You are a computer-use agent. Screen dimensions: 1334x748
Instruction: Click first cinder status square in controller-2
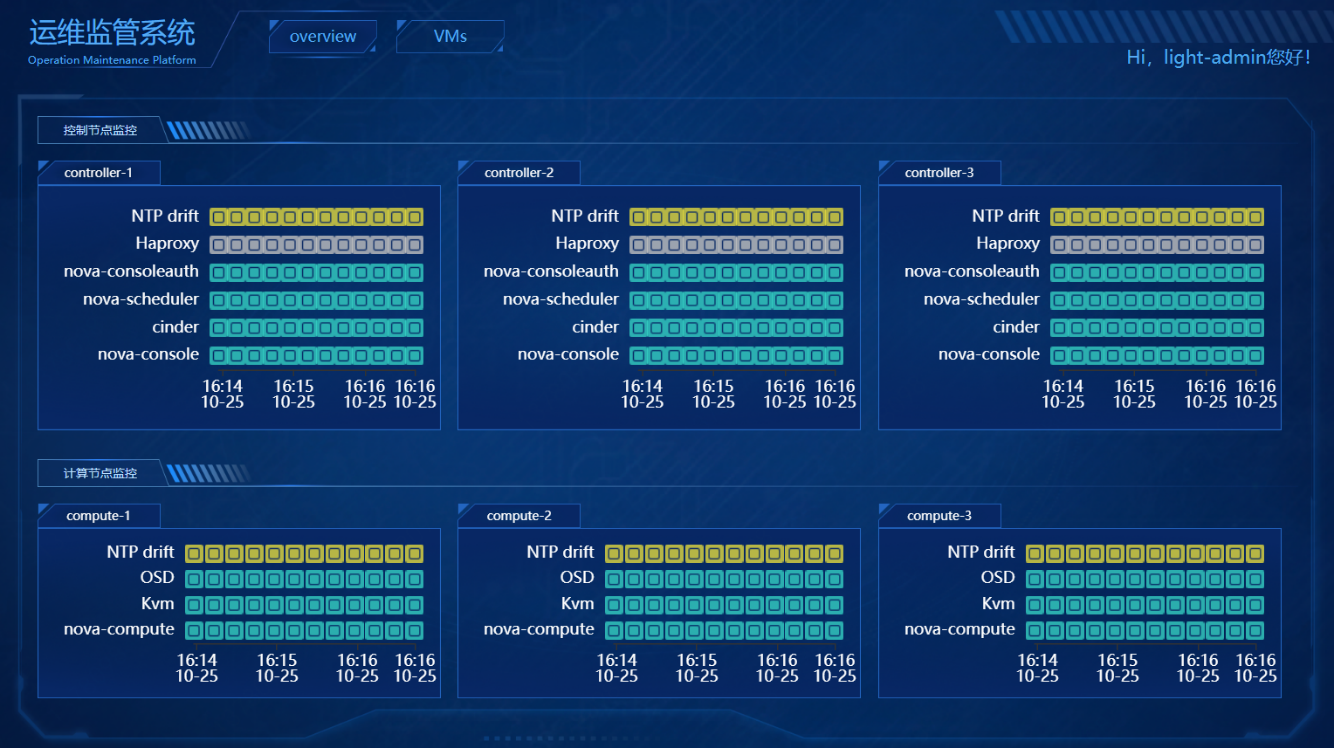(x=638, y=328)
